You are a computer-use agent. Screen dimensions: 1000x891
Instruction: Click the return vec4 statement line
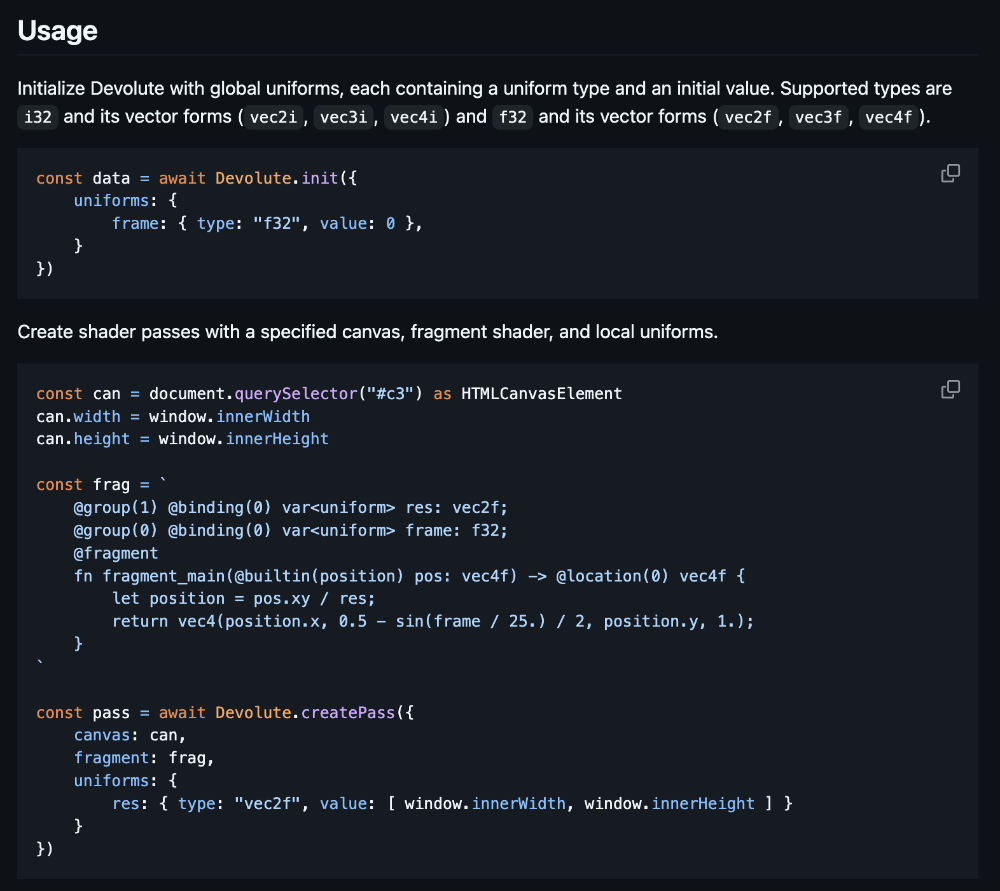pyautogui.click(x=432, y=621)
